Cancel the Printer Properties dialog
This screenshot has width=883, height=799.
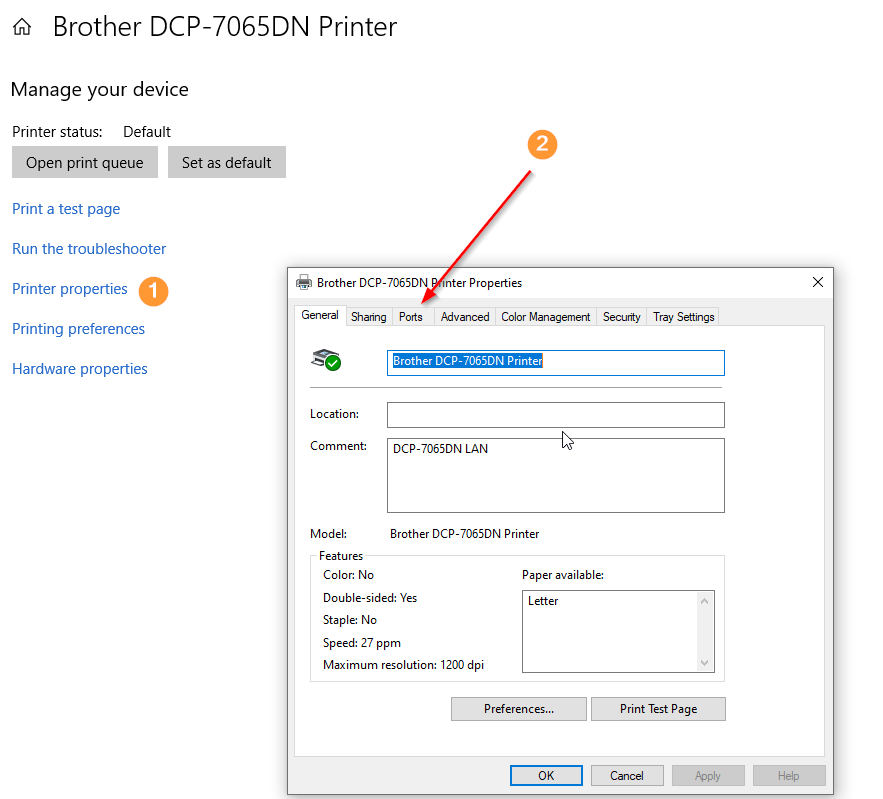point(627,775)
